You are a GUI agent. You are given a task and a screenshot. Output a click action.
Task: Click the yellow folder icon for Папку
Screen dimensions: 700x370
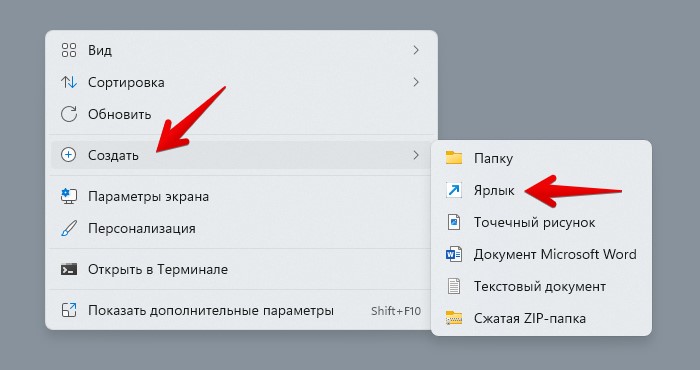[x=454, y=158]
